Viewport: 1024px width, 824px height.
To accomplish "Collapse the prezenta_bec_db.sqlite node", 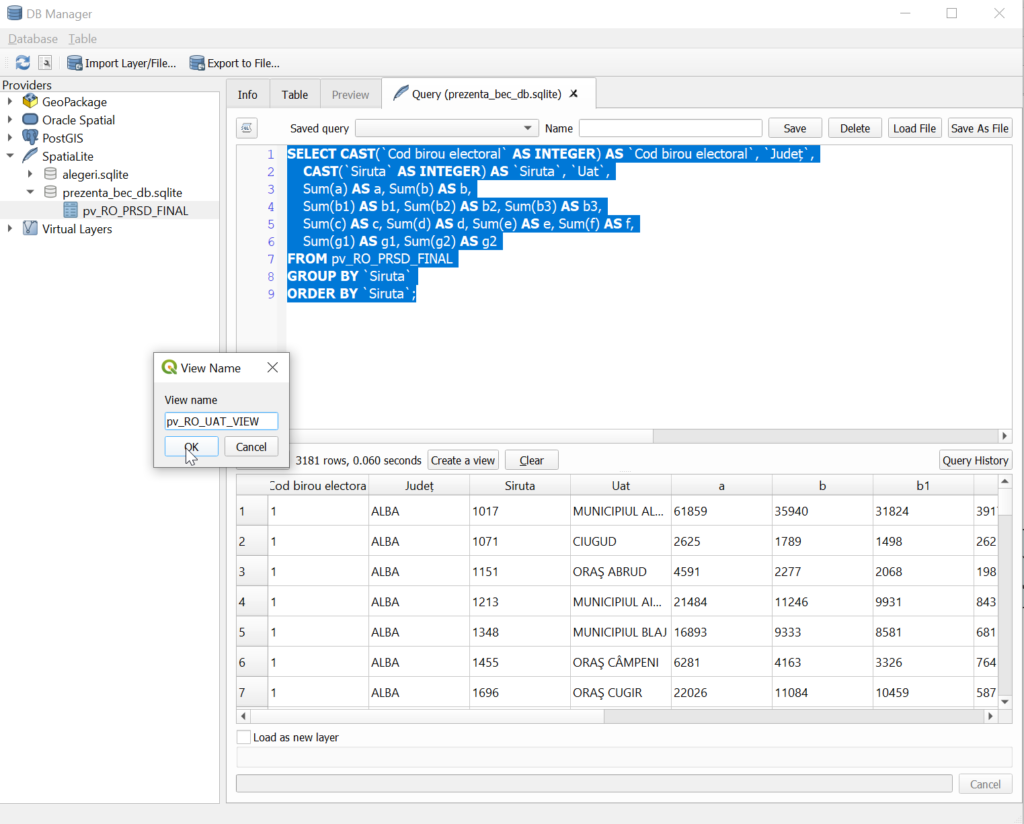I will coord(30,193).
